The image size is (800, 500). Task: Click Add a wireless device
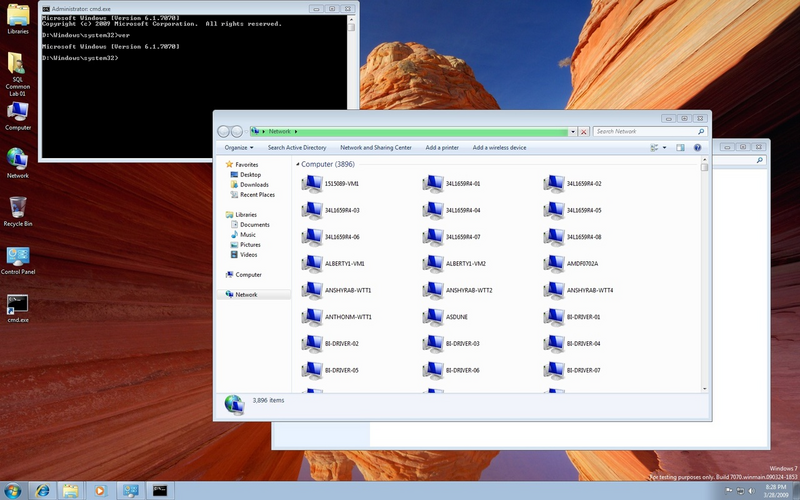(x=499, y=148)
